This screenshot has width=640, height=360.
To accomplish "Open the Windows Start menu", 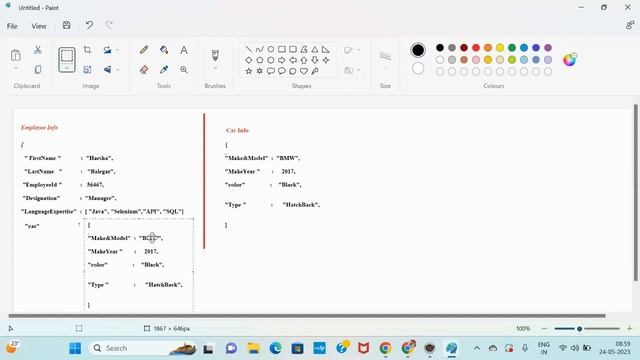I will (75, 348).
